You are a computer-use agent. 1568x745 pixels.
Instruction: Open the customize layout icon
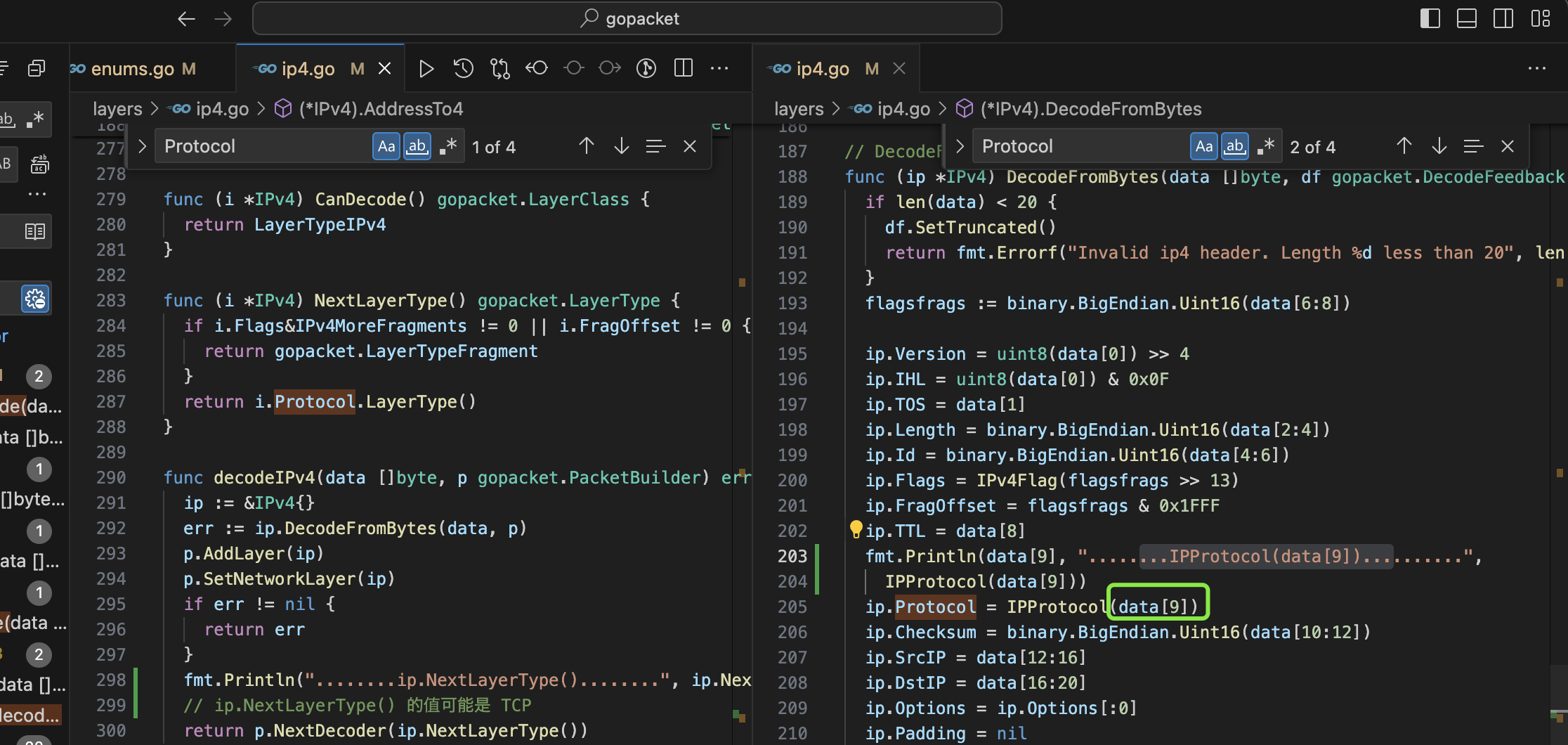[1541, 18]
